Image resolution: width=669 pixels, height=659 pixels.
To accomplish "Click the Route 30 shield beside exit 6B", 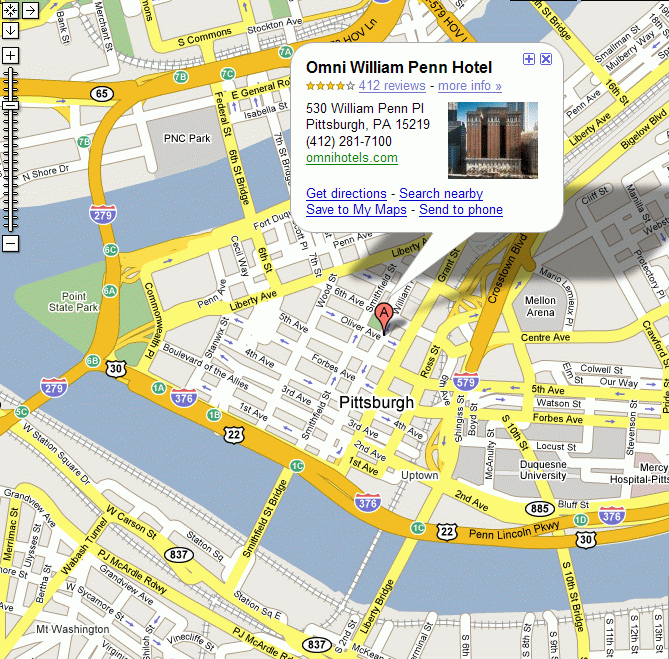I will click(116, 369).
